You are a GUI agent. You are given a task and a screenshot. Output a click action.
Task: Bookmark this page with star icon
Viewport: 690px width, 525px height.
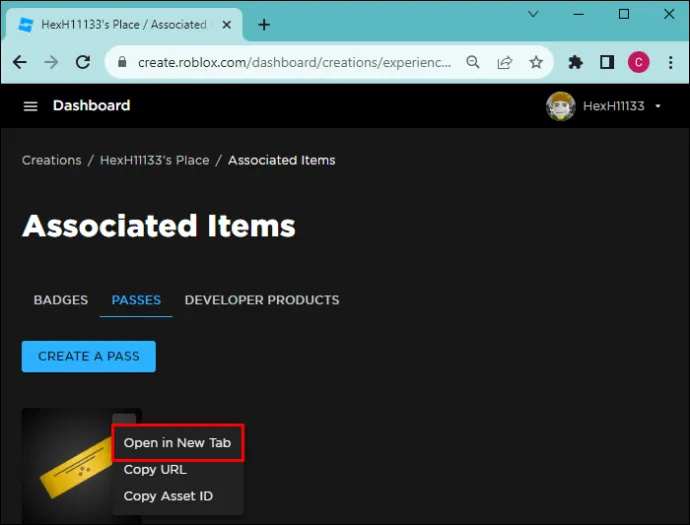pyautogui.click(x=536, y=62)
